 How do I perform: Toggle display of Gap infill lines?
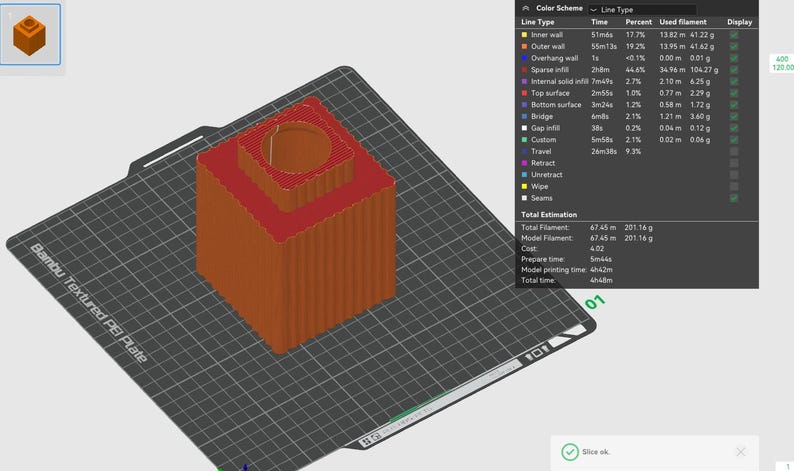(734, 128)
